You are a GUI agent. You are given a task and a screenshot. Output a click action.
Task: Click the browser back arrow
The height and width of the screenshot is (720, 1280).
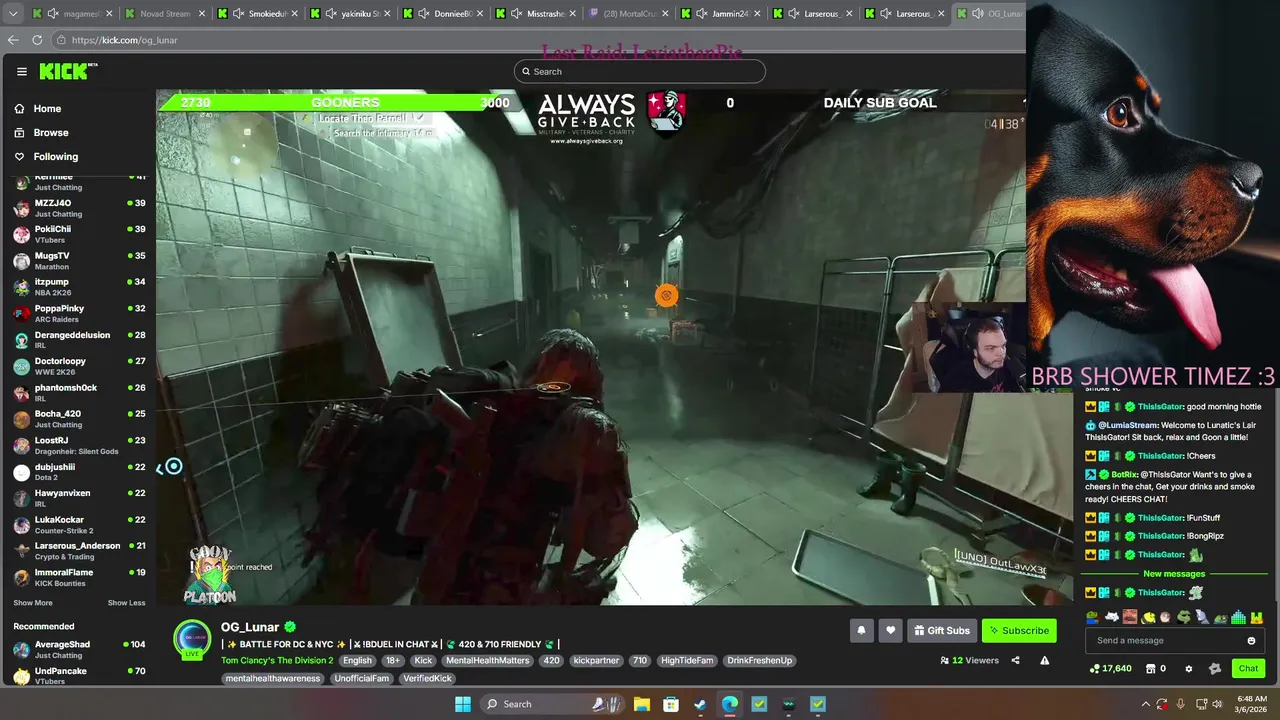click(x=13, y=40)
